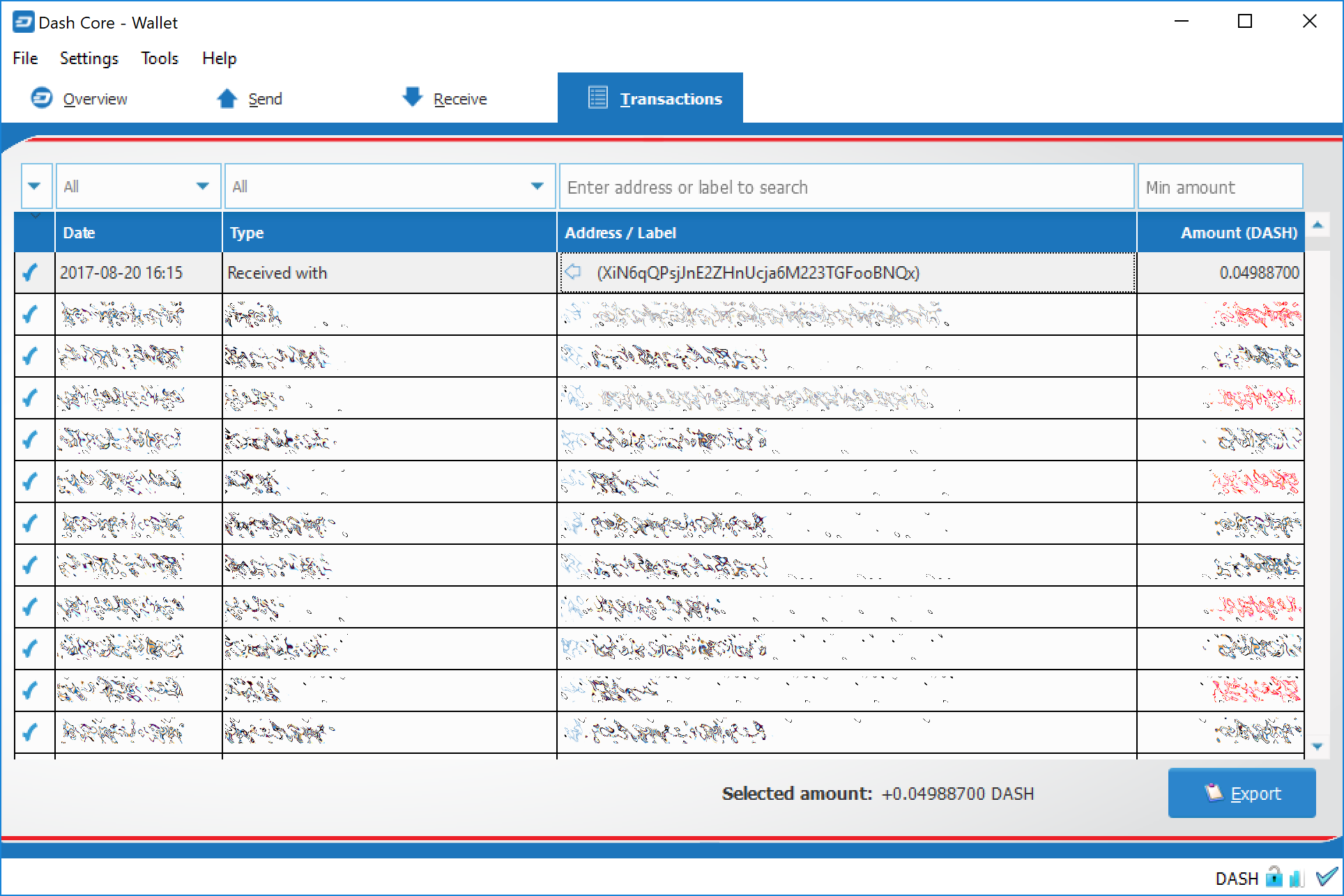Click the network connections bars icon

[1297, 877]
